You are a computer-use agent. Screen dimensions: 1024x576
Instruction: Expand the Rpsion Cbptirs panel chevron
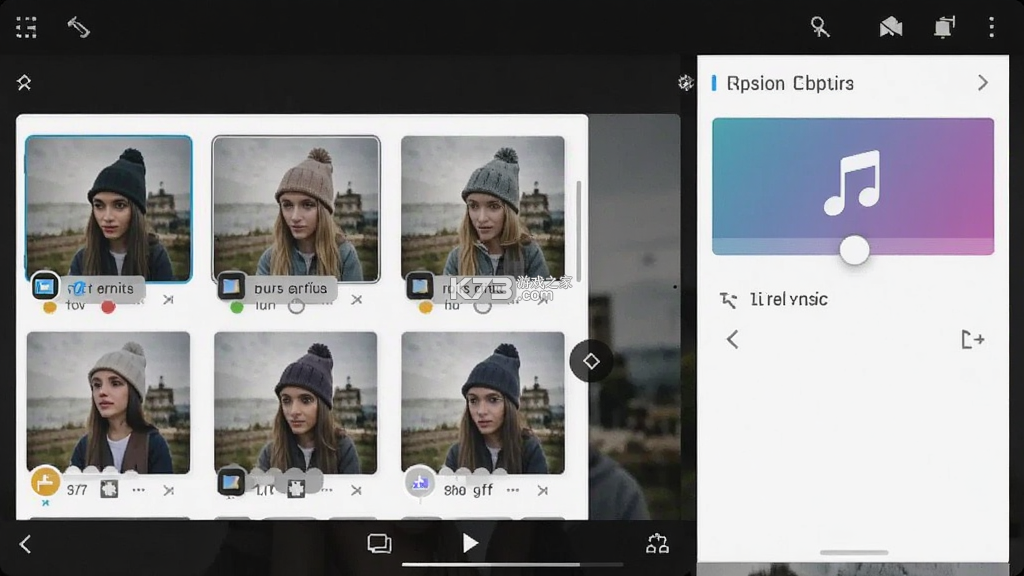982,82
